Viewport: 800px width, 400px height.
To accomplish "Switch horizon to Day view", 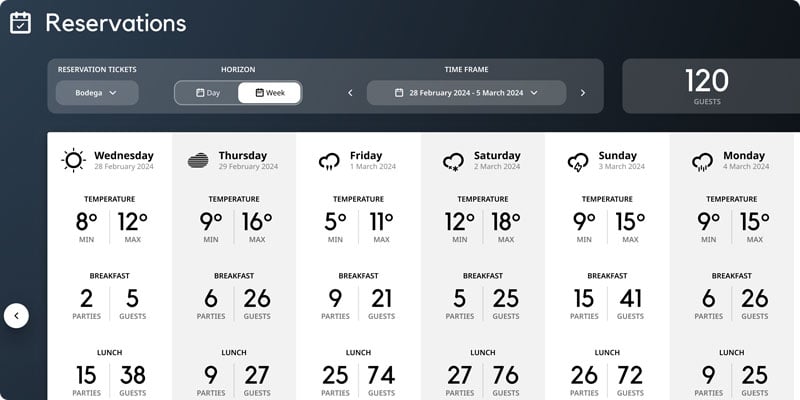I will 208,93.
